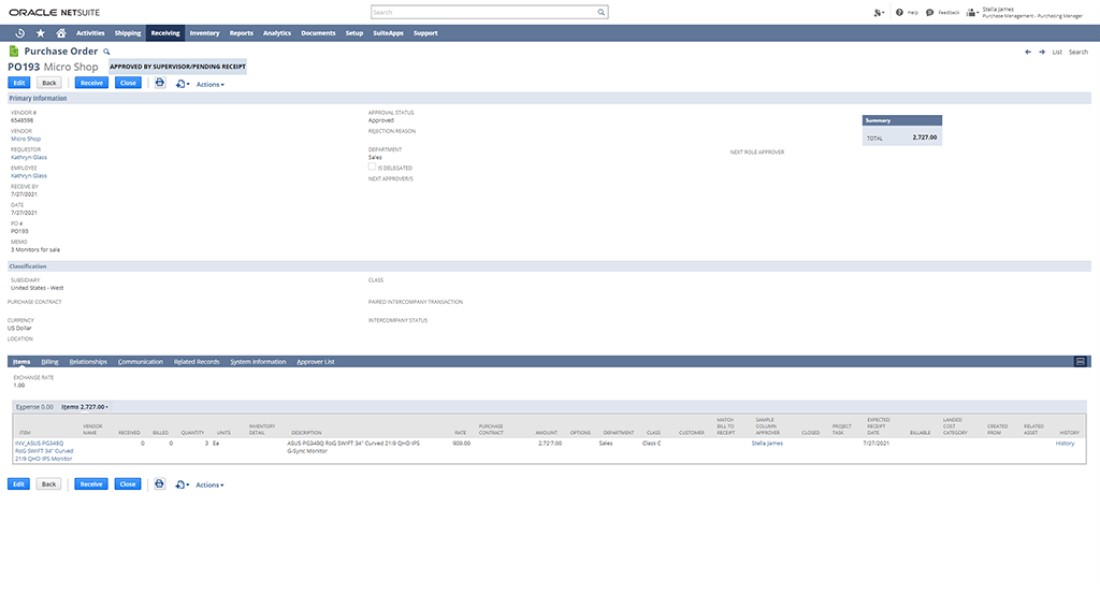Click the Help question mark icon

[x=900, y=13]
